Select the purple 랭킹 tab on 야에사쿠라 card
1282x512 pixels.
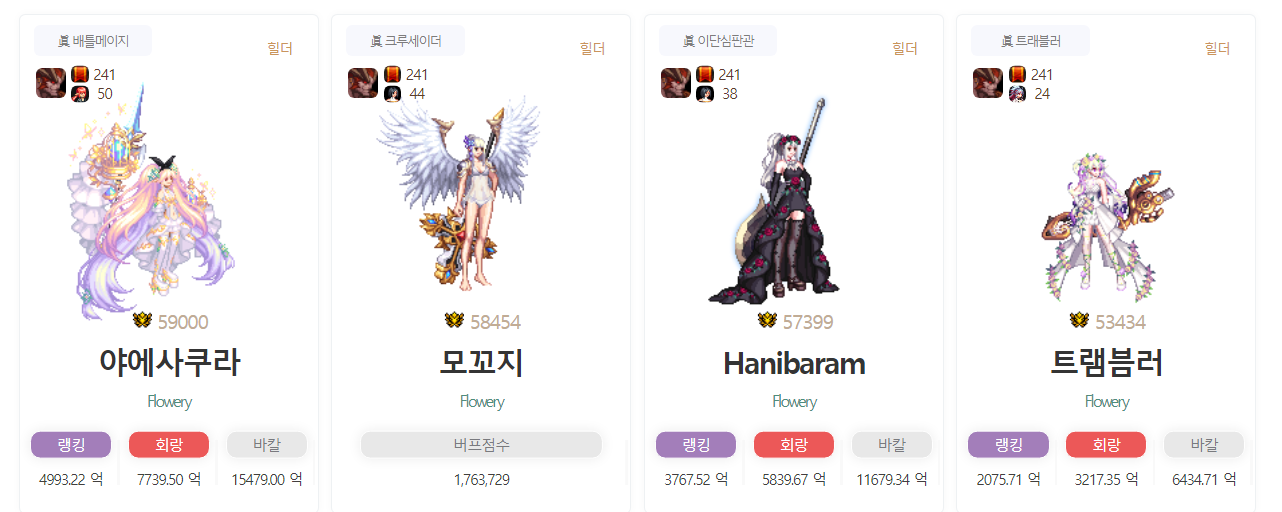click(71, 445)
